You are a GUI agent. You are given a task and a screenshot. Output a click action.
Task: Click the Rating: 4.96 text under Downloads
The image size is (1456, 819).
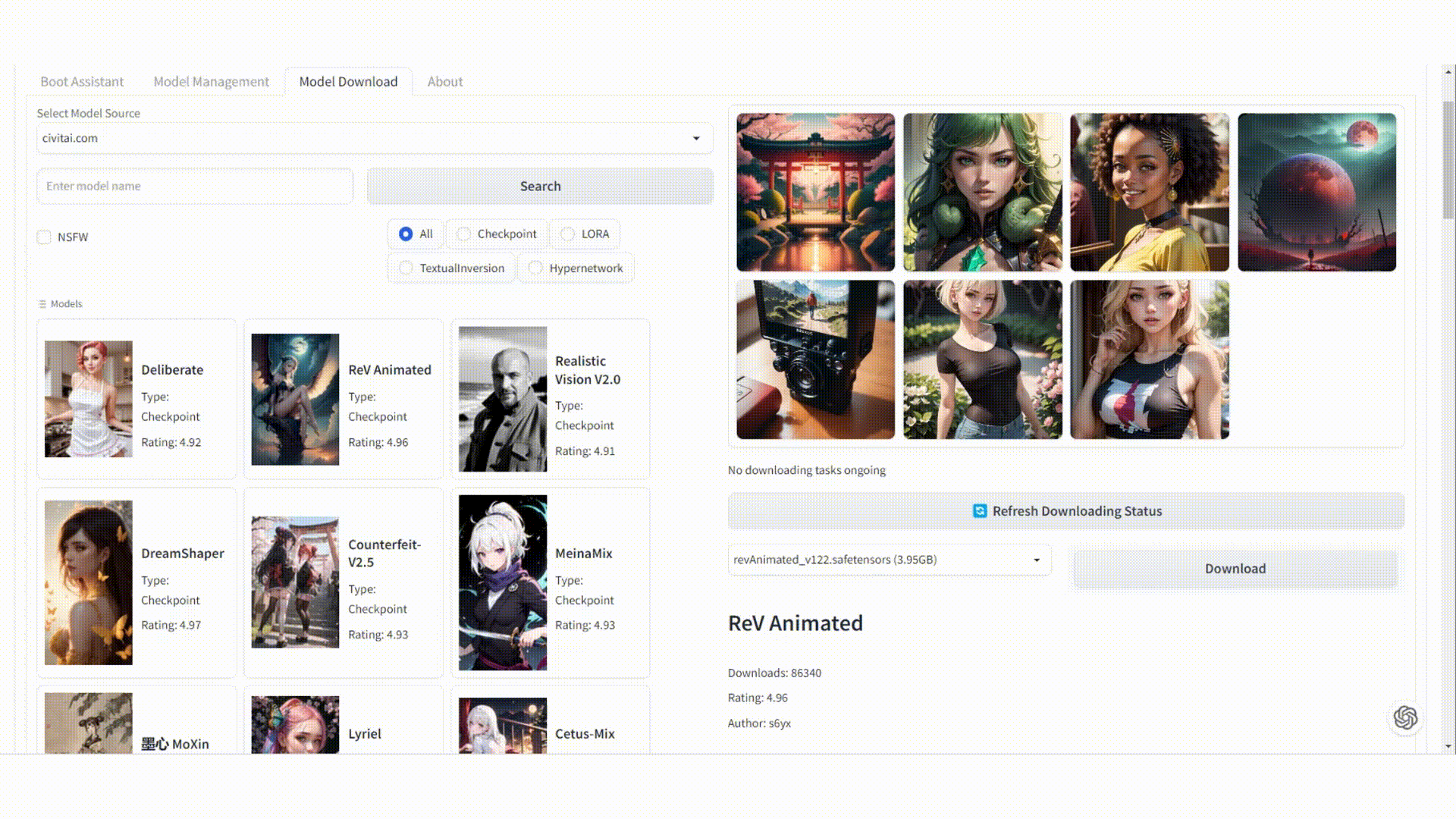(758, 698)
